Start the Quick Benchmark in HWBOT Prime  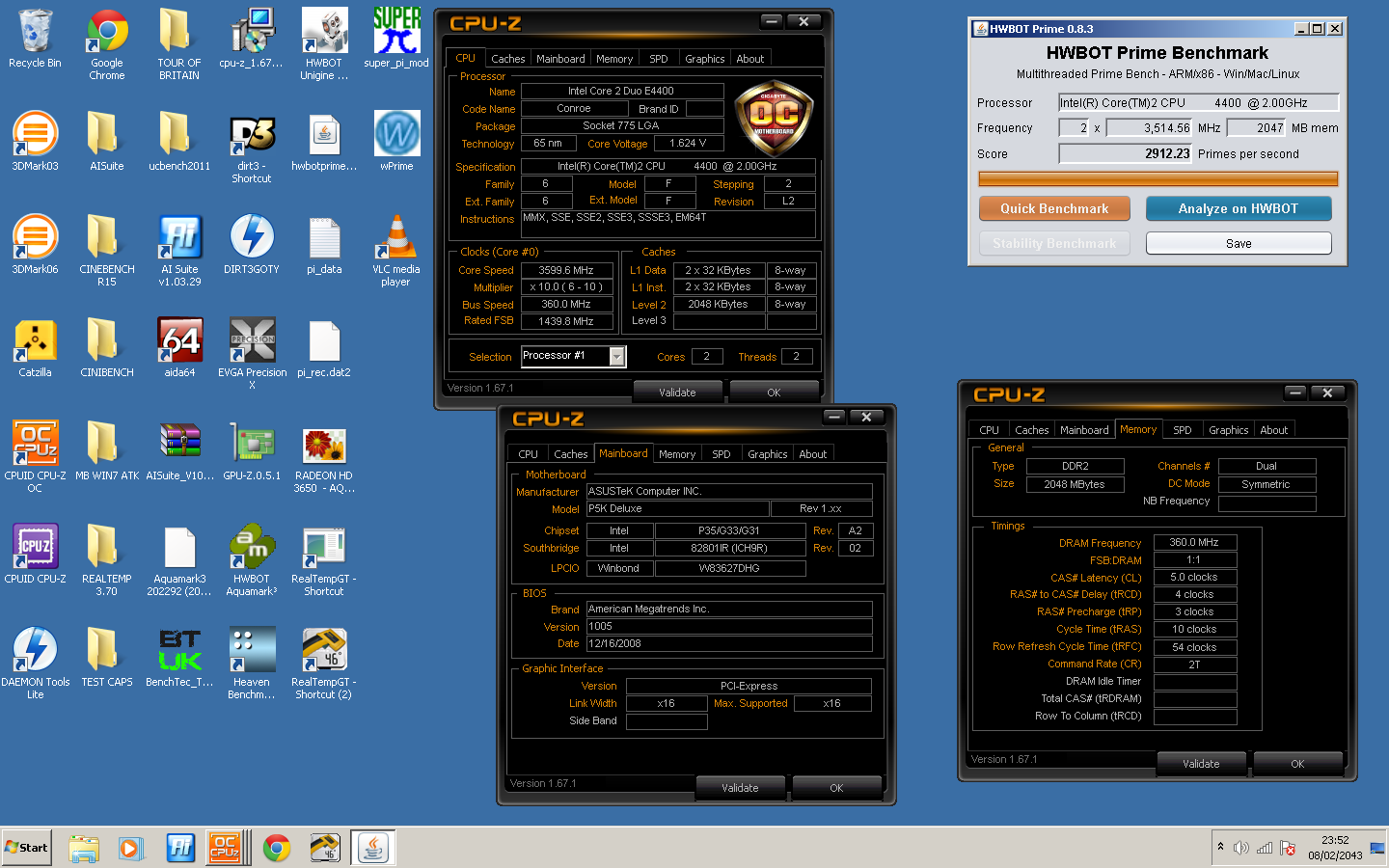pyautogui.click(x=1054, y=208)
